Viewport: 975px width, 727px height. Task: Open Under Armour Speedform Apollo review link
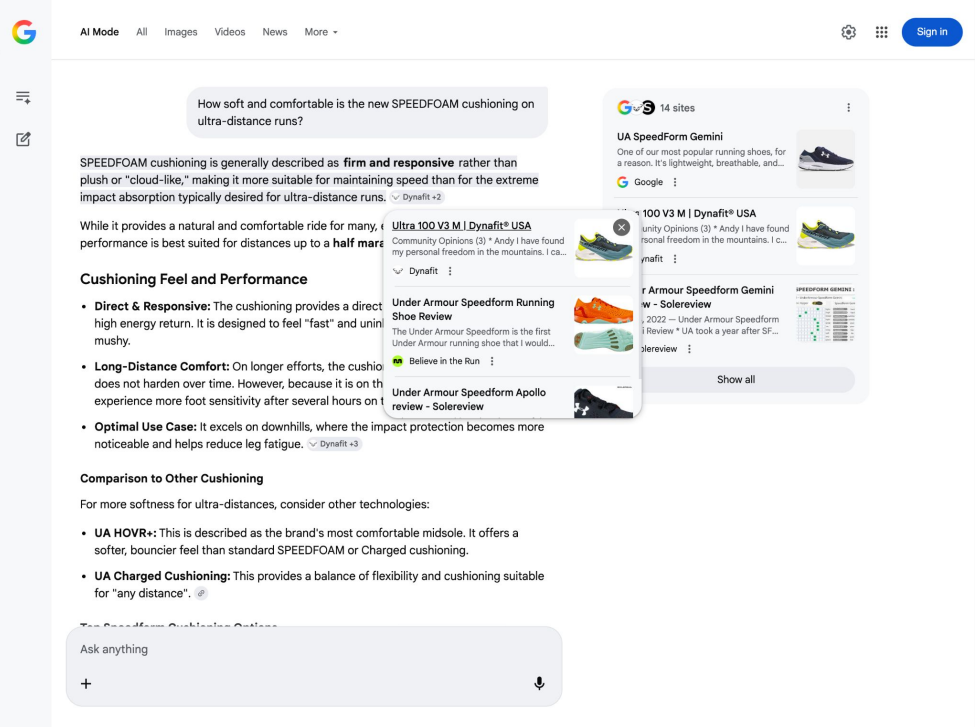click(x=469, y=399)
